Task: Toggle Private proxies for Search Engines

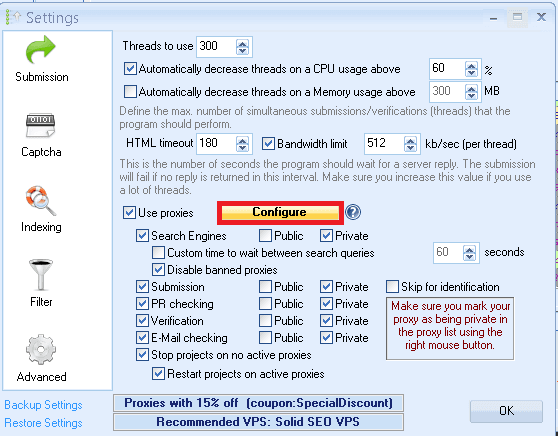Action: tap(326, 236)
